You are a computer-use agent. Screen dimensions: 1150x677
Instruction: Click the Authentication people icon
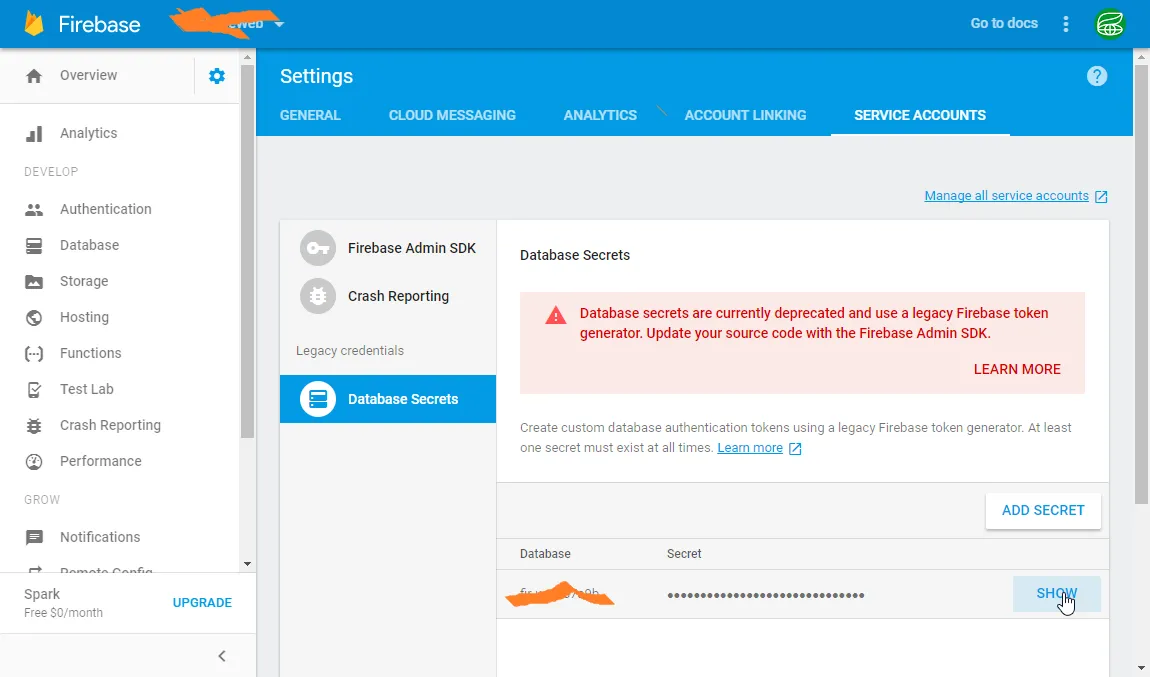(34, 210)
